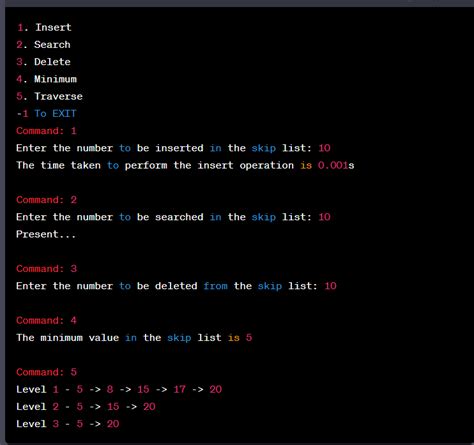Click the 'number to be searched' prompt line
Viewport: 474px width, 445px height.
(x=173, y=217)
